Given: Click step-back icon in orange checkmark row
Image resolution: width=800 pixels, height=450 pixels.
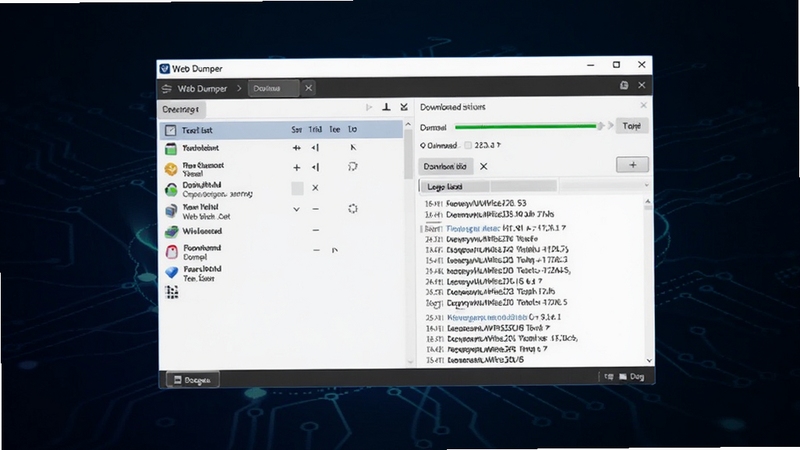Looking at the screenshot, I should click(x=315, y=167).
